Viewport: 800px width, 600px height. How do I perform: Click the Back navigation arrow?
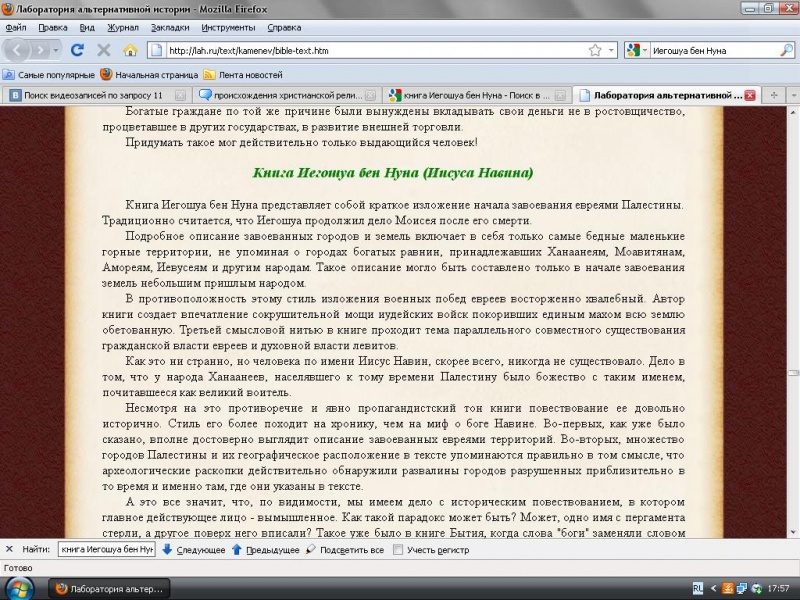(x=18, y=49)
